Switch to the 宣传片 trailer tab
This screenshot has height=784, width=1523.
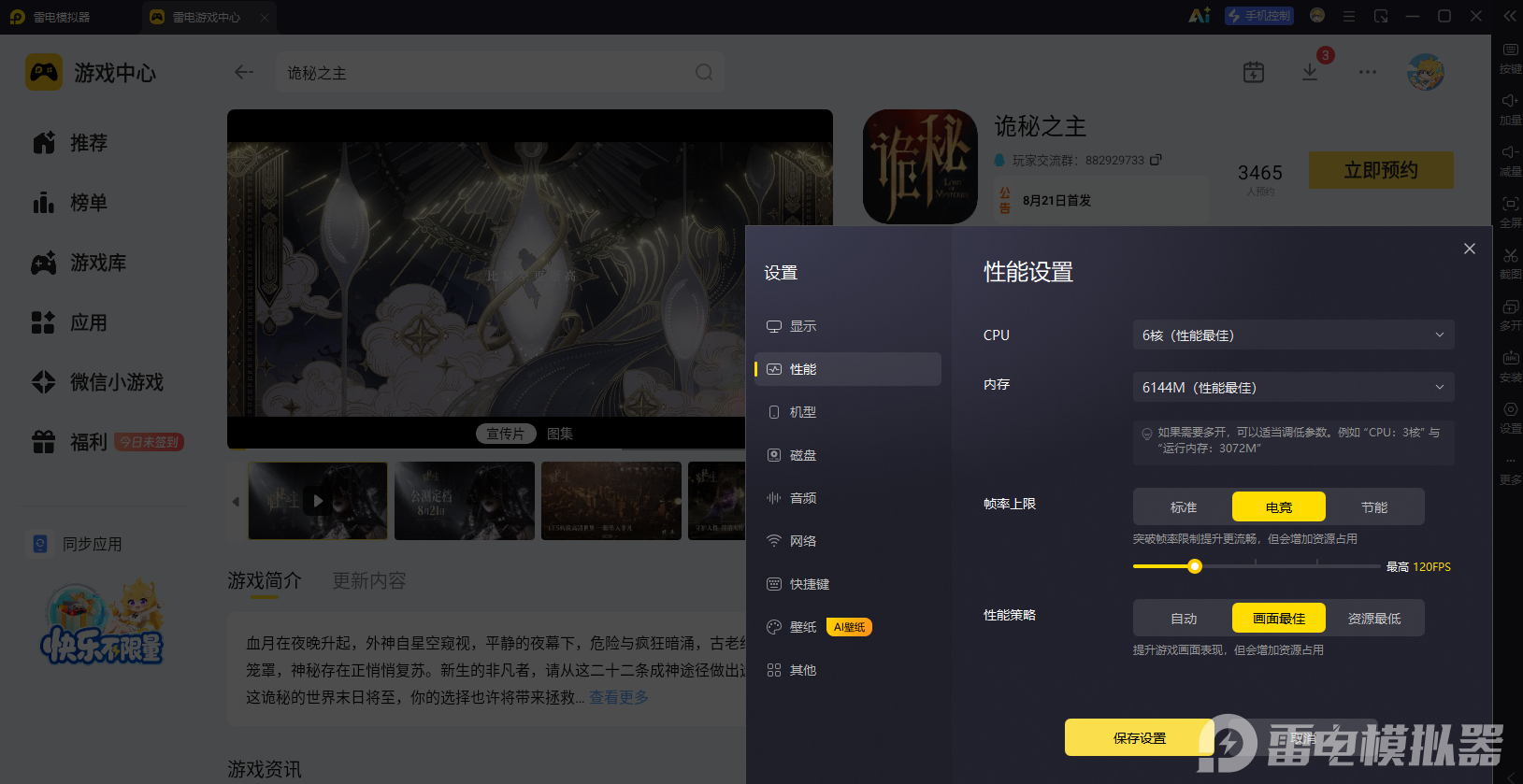click(506, 434)
